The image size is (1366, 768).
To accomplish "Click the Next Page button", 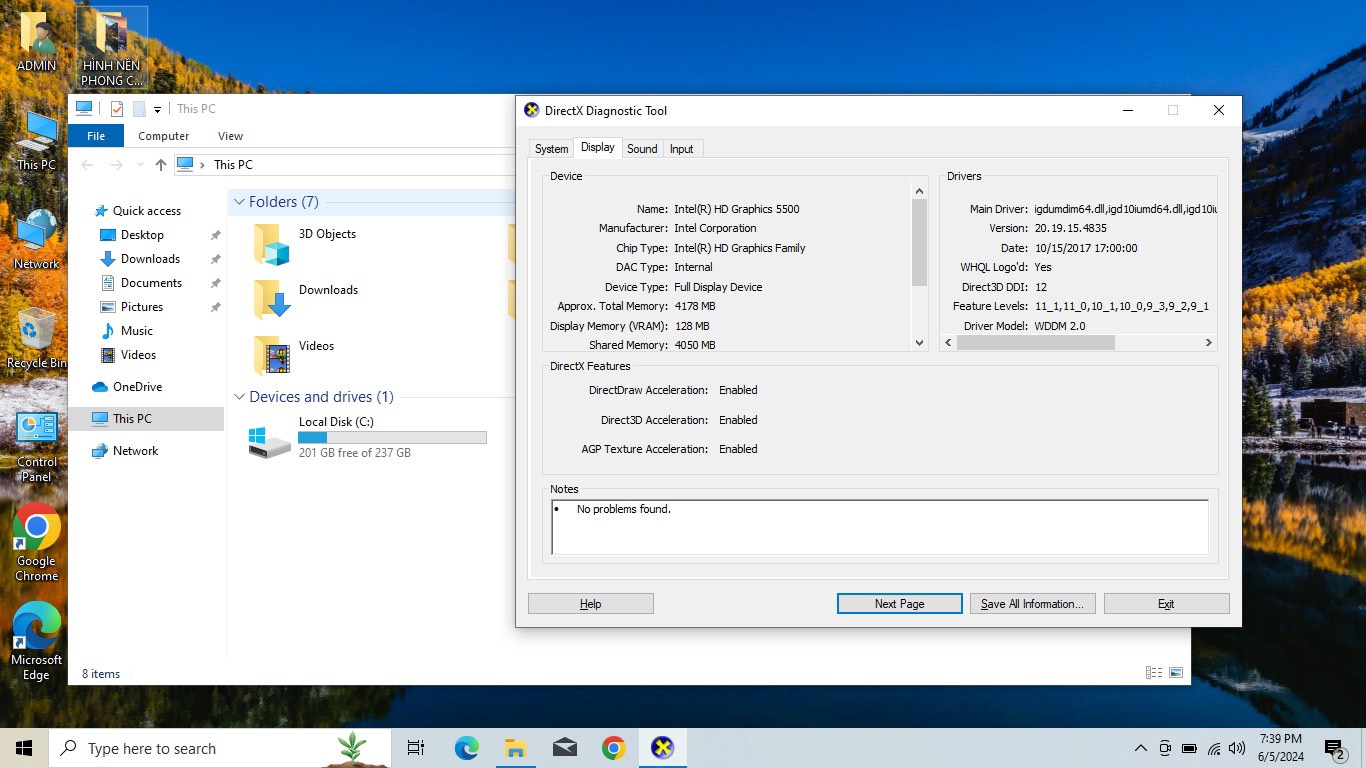I will pyautogui.click(x=899, y=604).
